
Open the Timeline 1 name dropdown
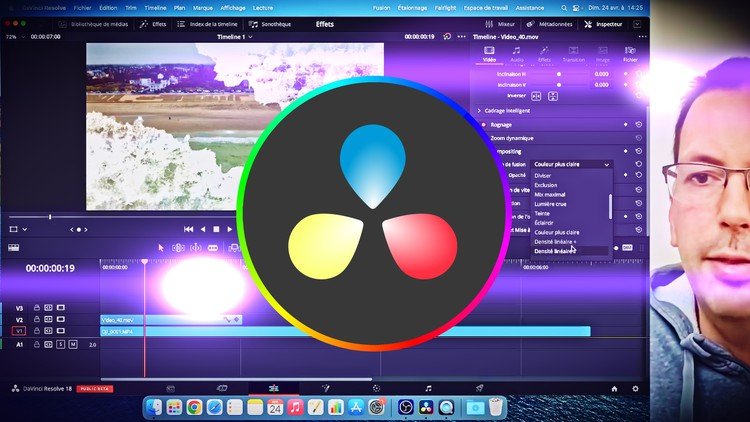click(251, 37)
